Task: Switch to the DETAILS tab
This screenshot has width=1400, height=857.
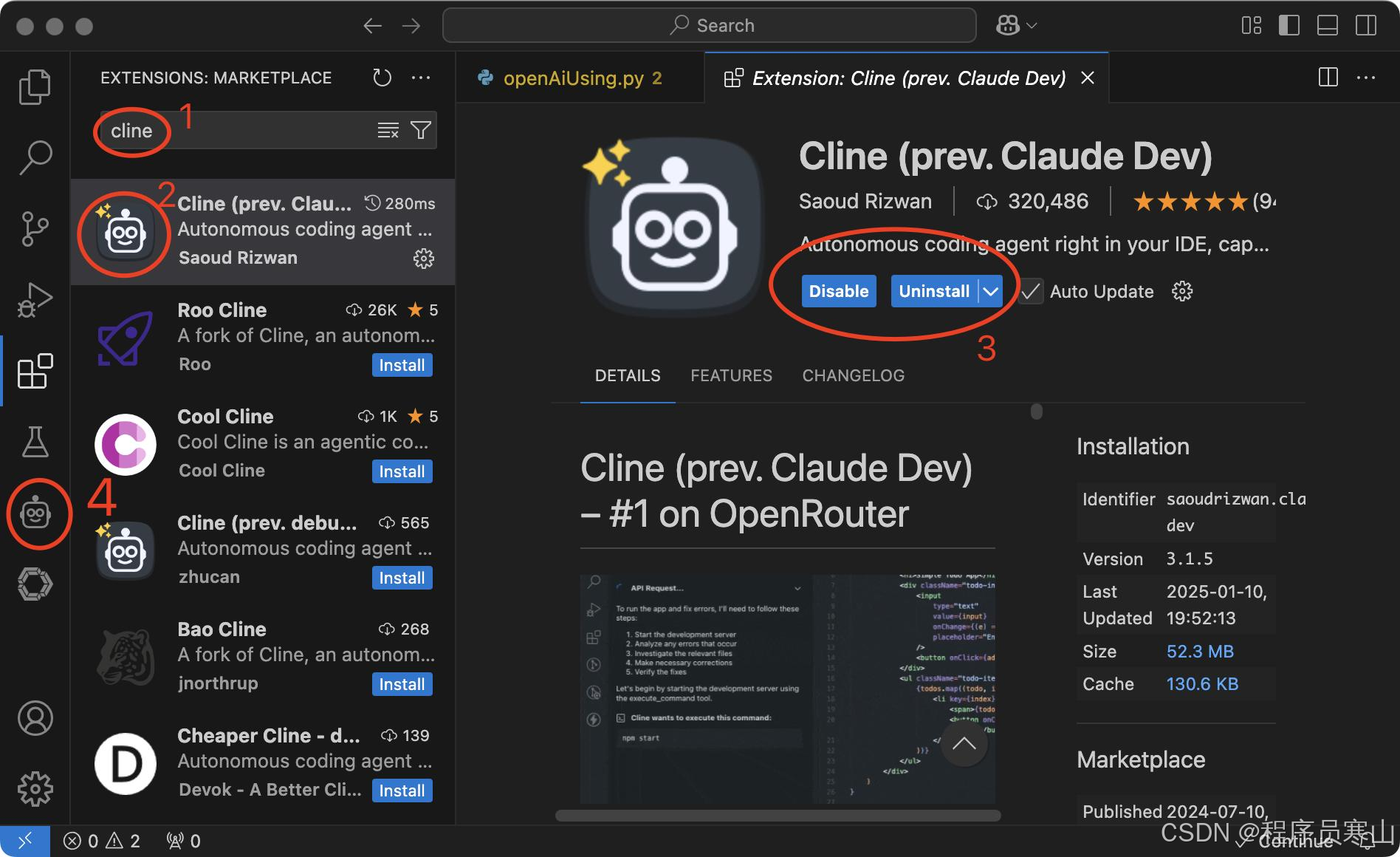Action: [x=628, y=375]
